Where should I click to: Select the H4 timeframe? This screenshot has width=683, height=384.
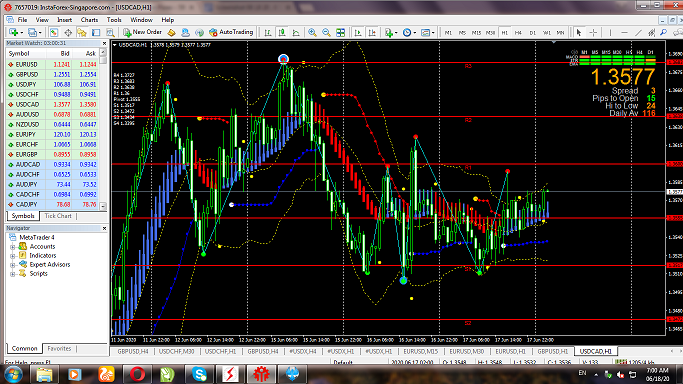click(518, 33)
